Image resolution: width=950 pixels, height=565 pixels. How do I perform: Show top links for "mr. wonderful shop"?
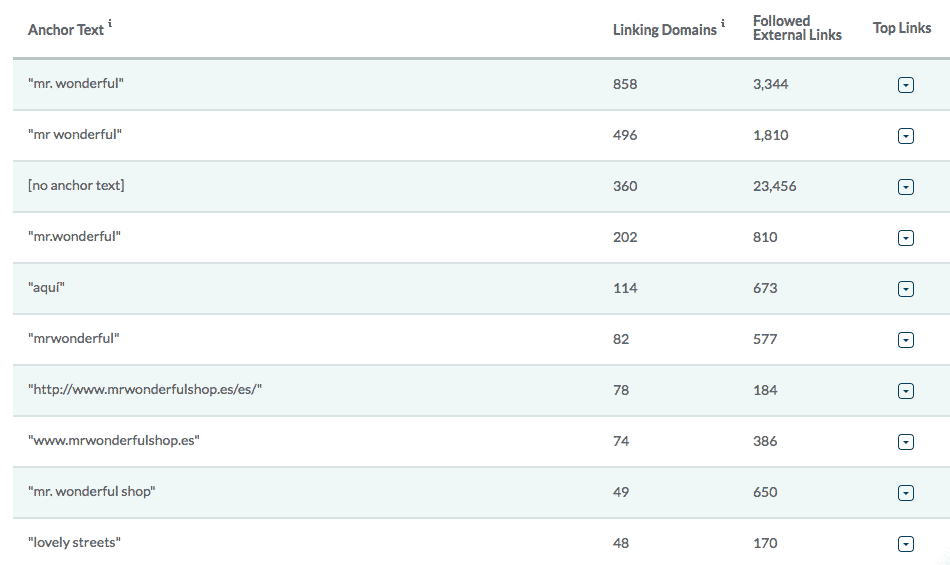pos(906,493)
